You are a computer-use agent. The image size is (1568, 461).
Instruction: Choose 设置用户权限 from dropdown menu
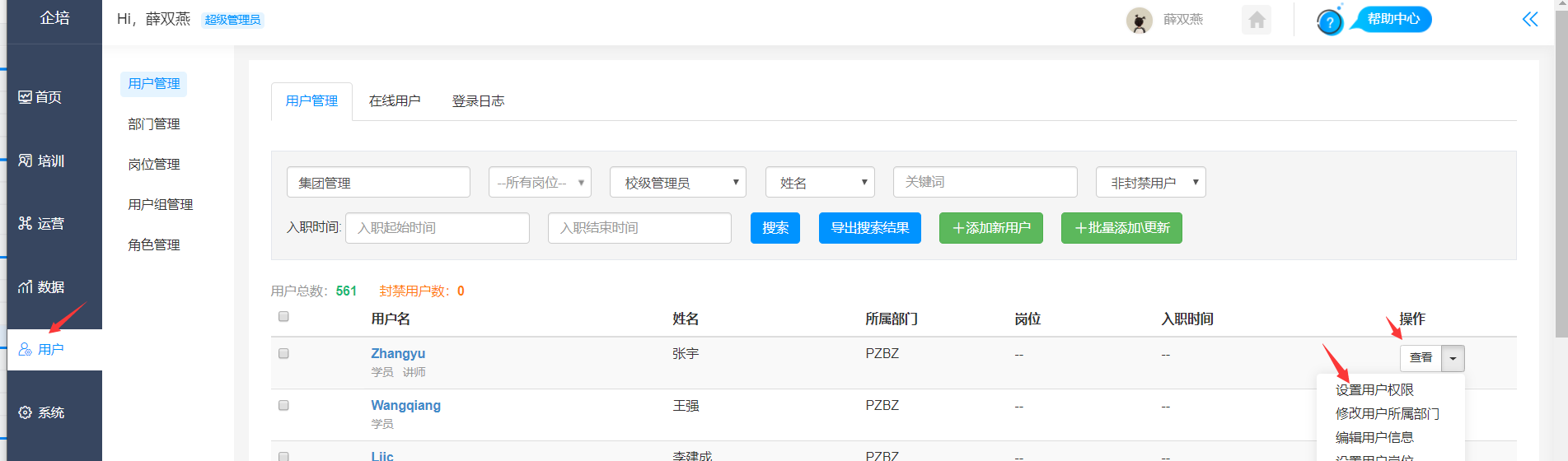[x=1374, y=390]
